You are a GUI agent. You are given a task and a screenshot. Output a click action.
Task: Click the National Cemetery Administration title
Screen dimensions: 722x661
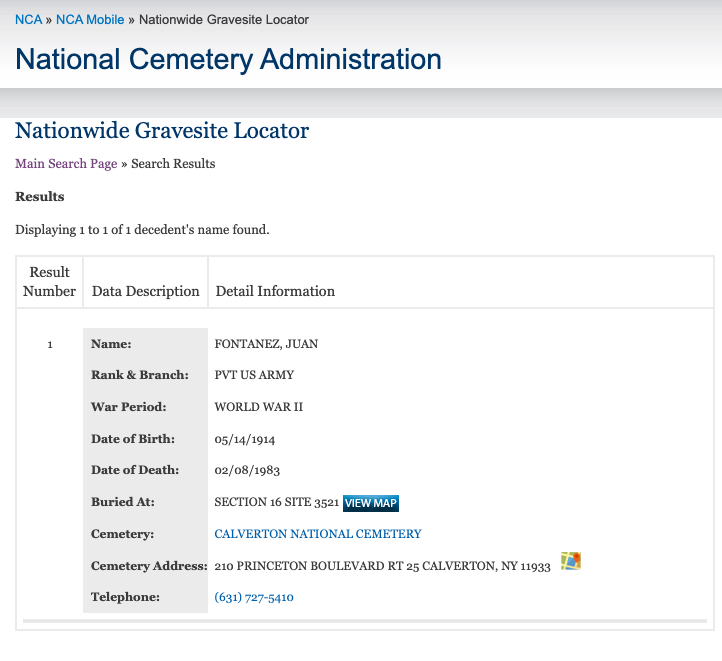point(228,59)
